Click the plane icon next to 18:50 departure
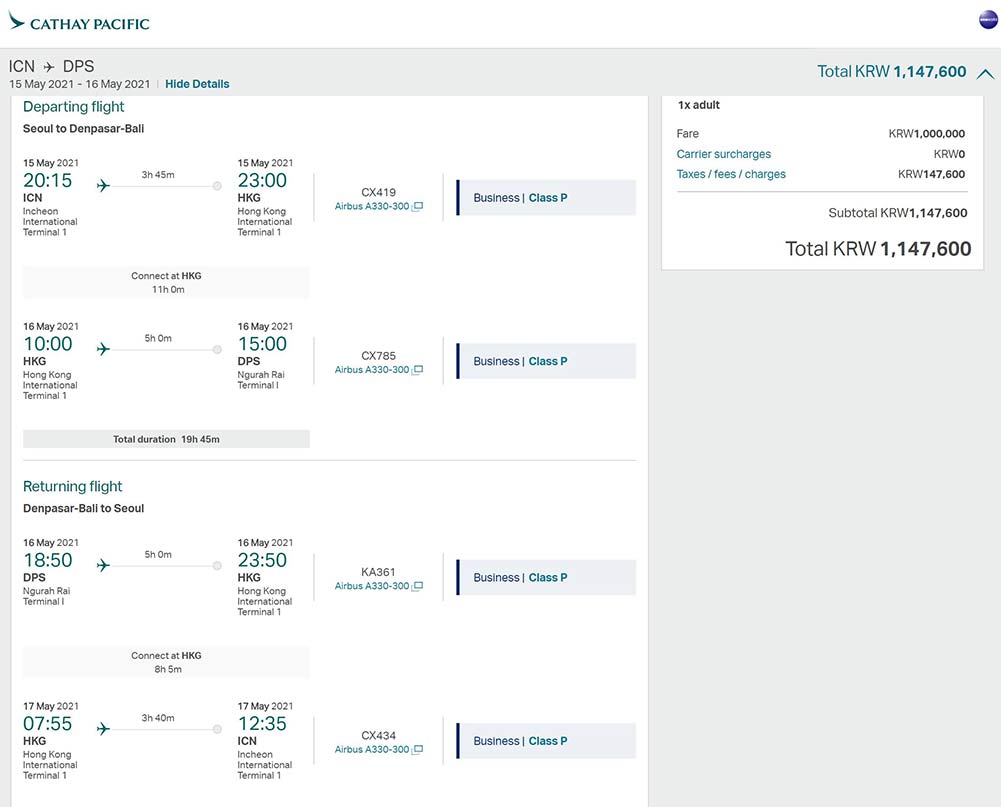Screen dimensions: 1001x807 click(x=103, y=565)
